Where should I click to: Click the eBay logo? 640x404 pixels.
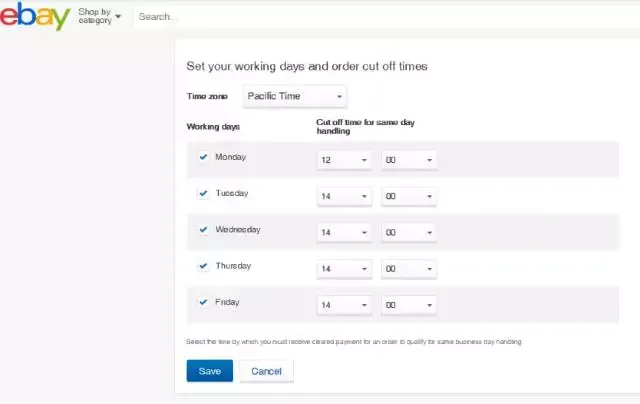point(35,16)
